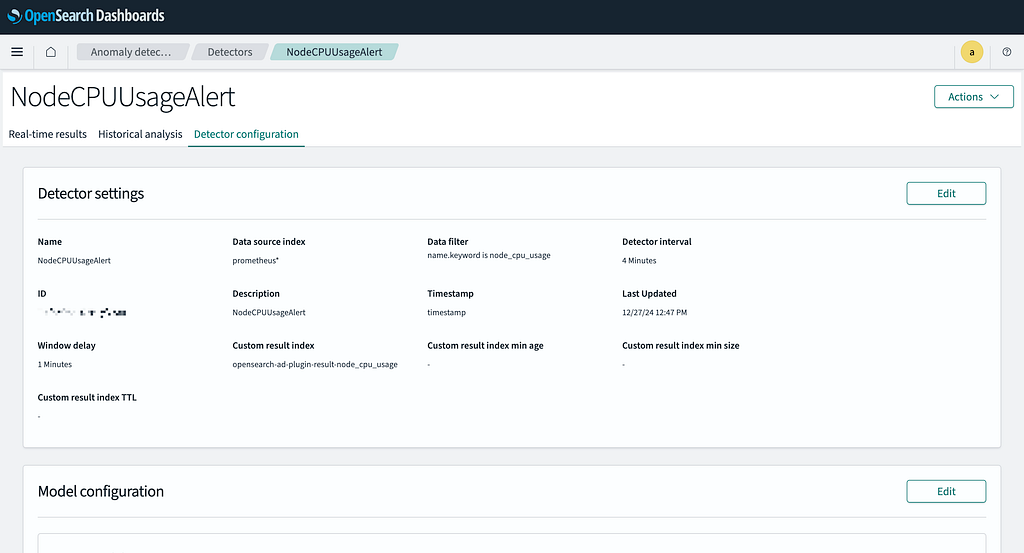The image size is (1024, 553).
Task: Click the '4 Minutes' detector interval value
Action: 639,261
